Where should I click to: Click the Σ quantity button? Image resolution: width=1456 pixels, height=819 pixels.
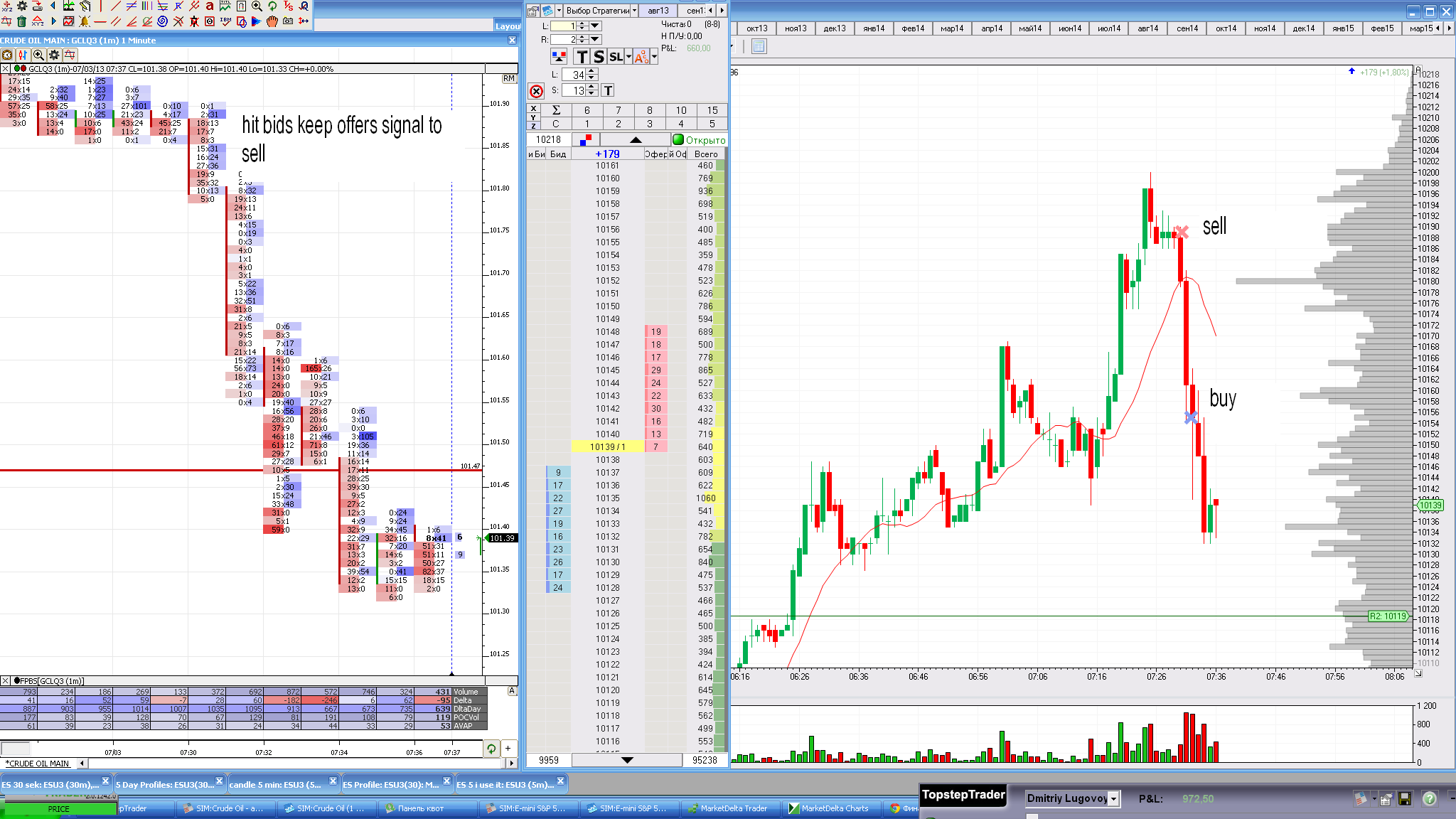556,110
